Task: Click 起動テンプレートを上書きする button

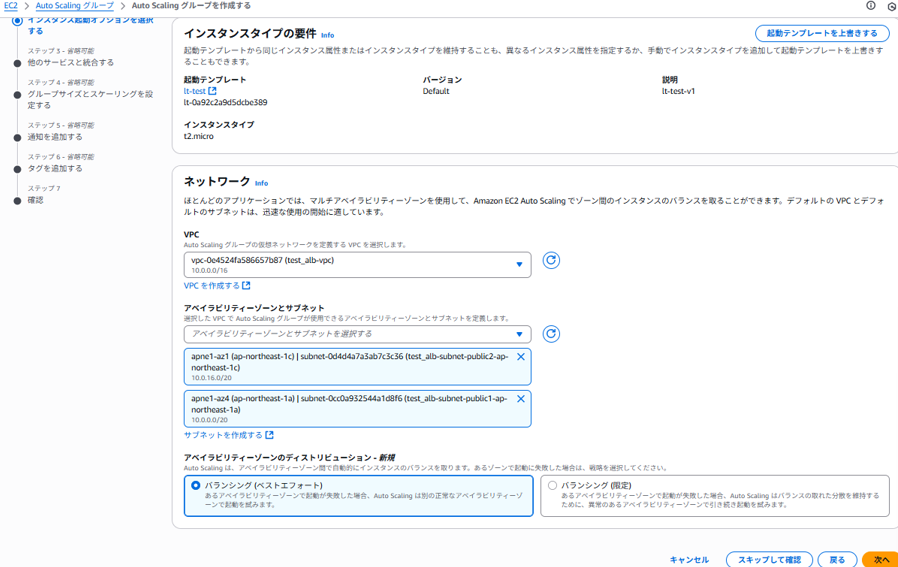Action: pyautogui.click(x=822, y=33)
